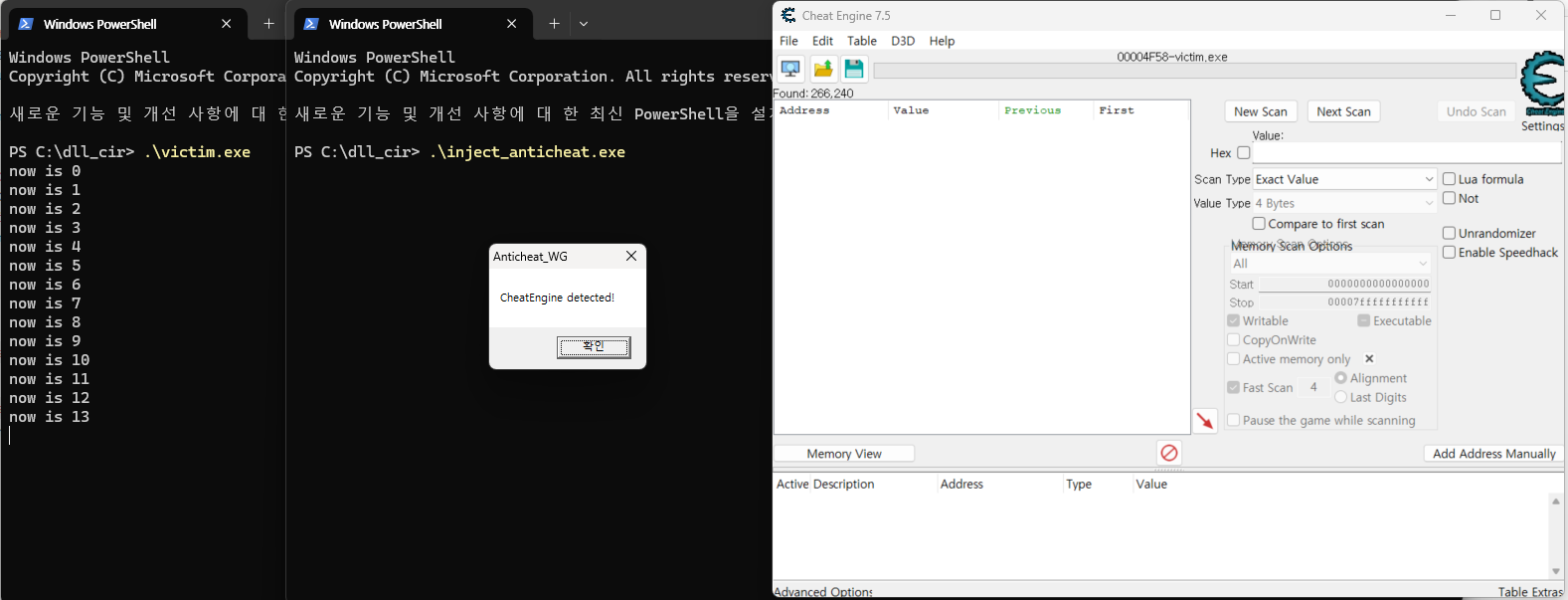This screenshot has width=1568, height=600.
Task: Open the process list in Cheat Engine
Action: tap(790, 69)
